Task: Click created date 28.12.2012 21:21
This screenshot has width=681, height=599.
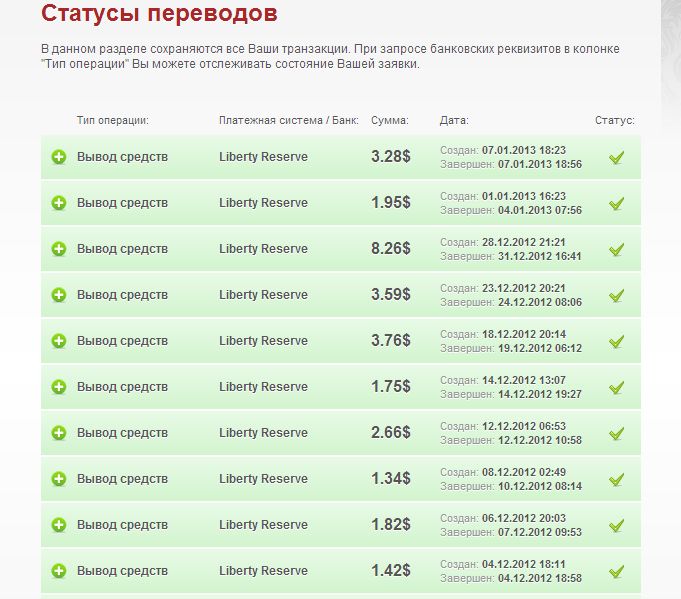Action: (x=524, y=242)
